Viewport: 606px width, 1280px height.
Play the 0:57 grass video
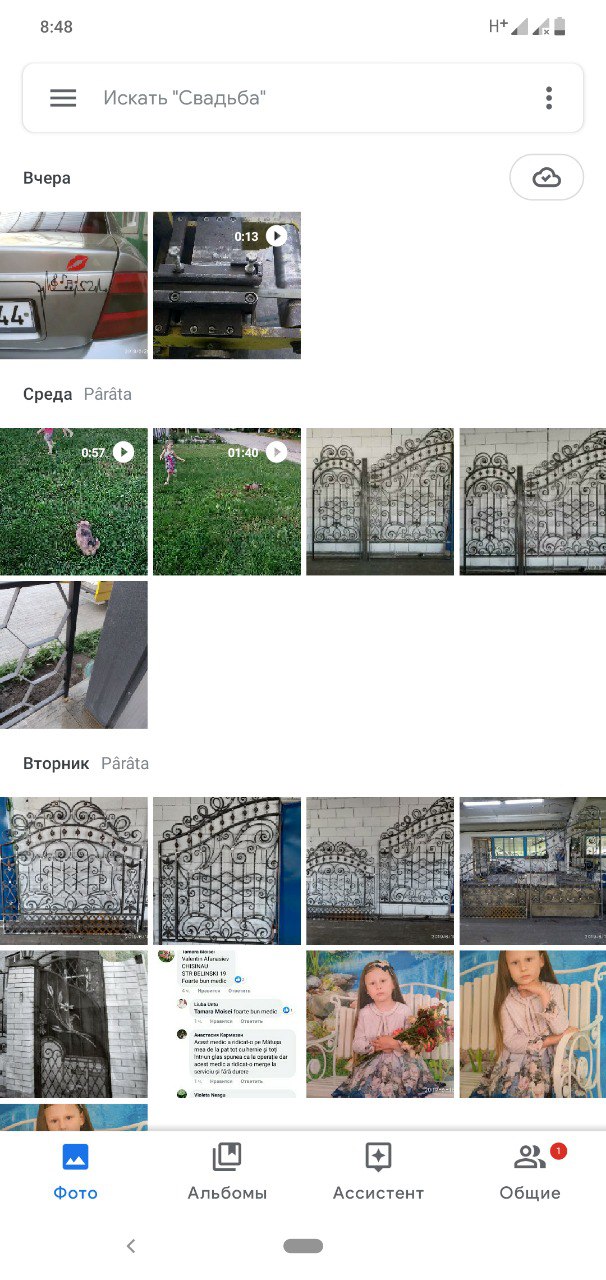[x=73, y=502]
